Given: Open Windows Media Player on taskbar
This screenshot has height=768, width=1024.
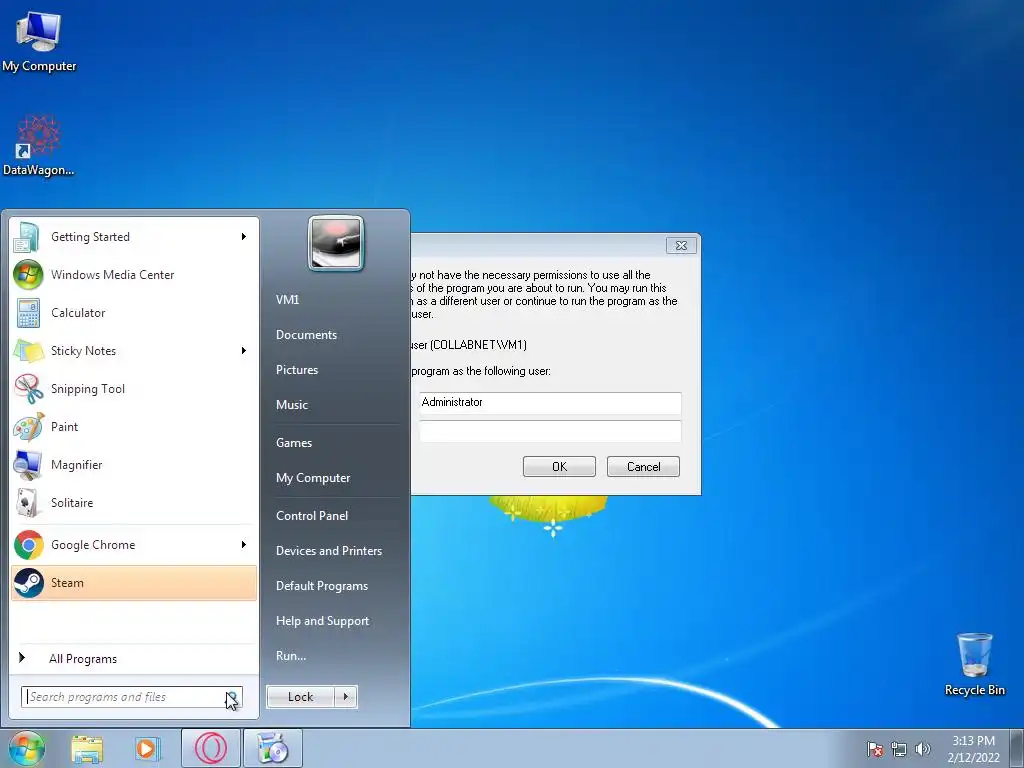Looking at the screenshot, I should click(147, 748).
